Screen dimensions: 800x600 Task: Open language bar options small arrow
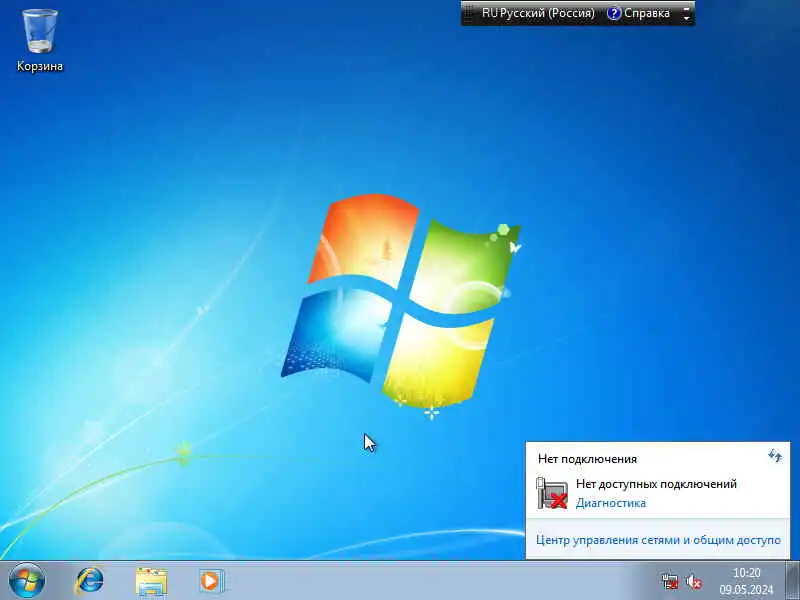click(686, 19)
